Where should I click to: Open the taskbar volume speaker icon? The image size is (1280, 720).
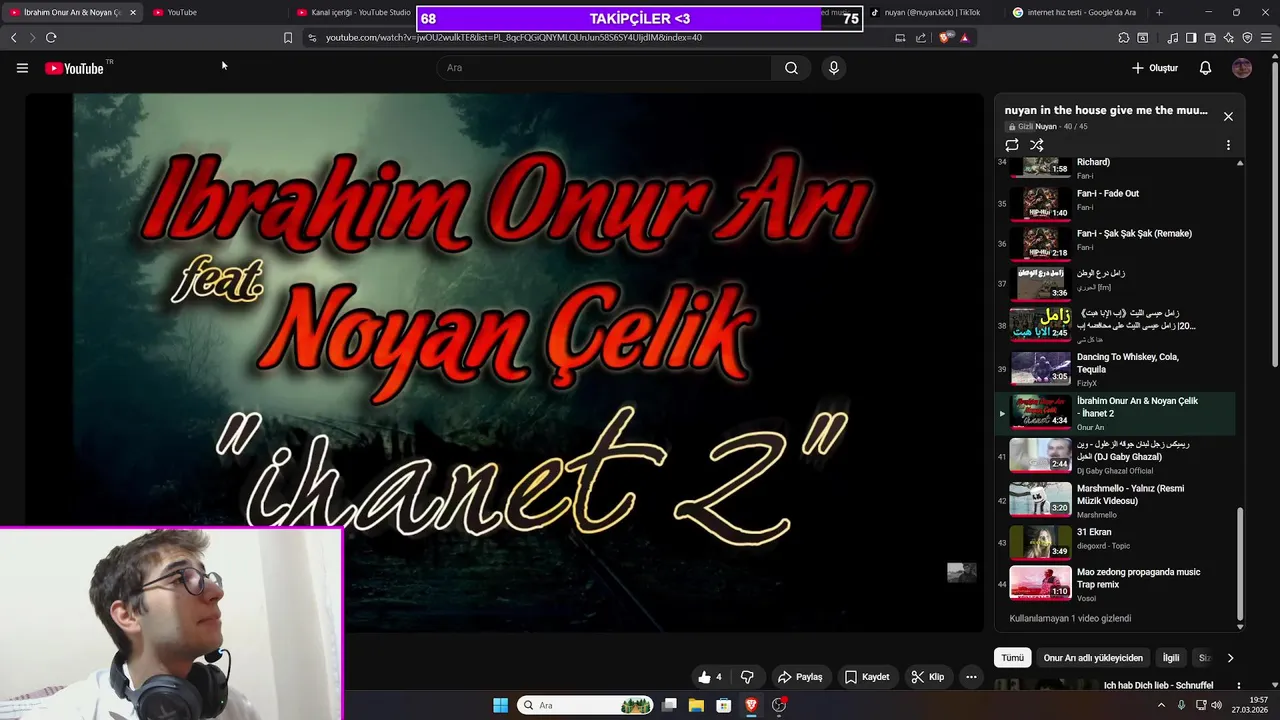pos(1216,705)
